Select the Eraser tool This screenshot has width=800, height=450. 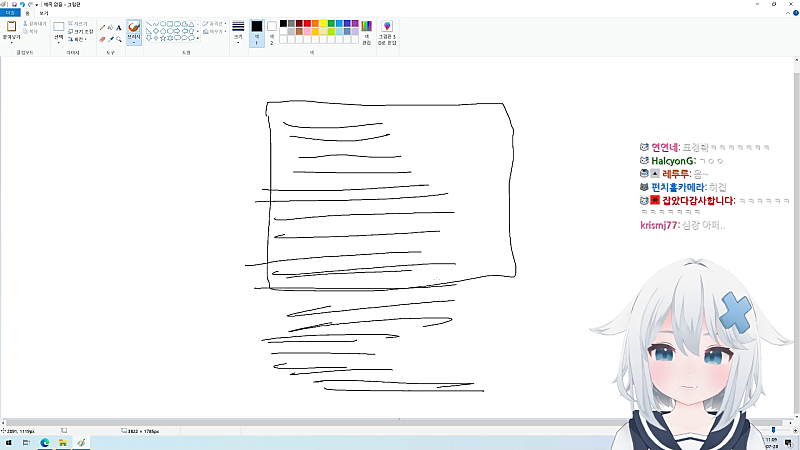click(103, 39)
